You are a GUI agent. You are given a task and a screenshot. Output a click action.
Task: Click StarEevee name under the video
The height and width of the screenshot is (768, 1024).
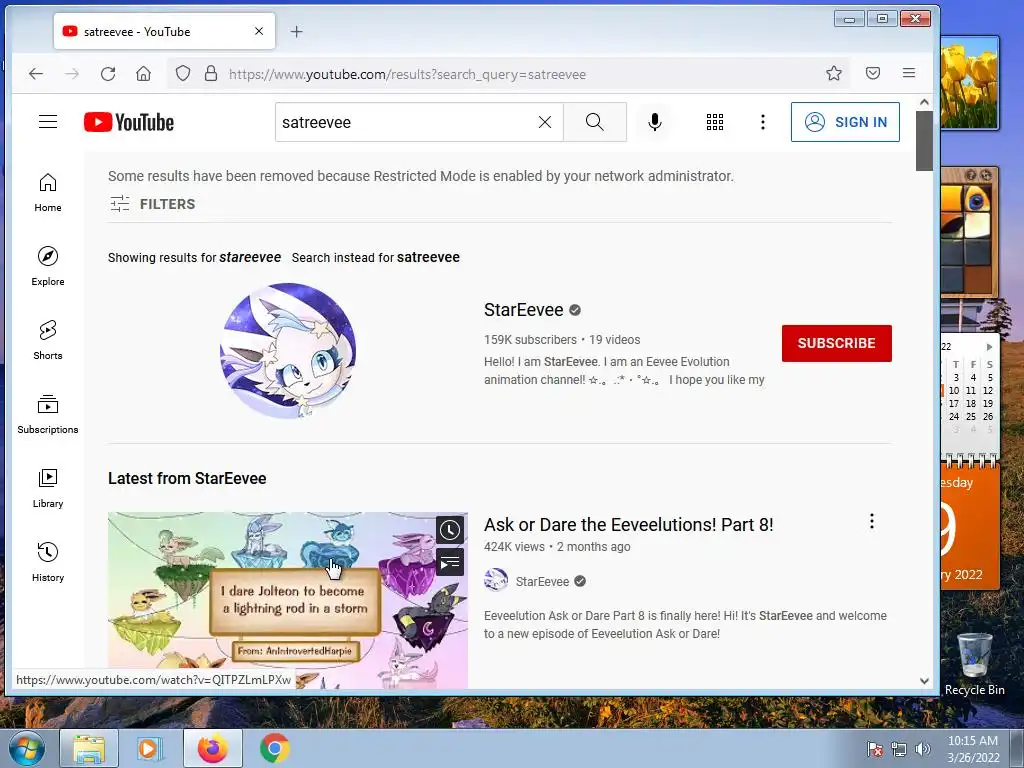[542, 581]
